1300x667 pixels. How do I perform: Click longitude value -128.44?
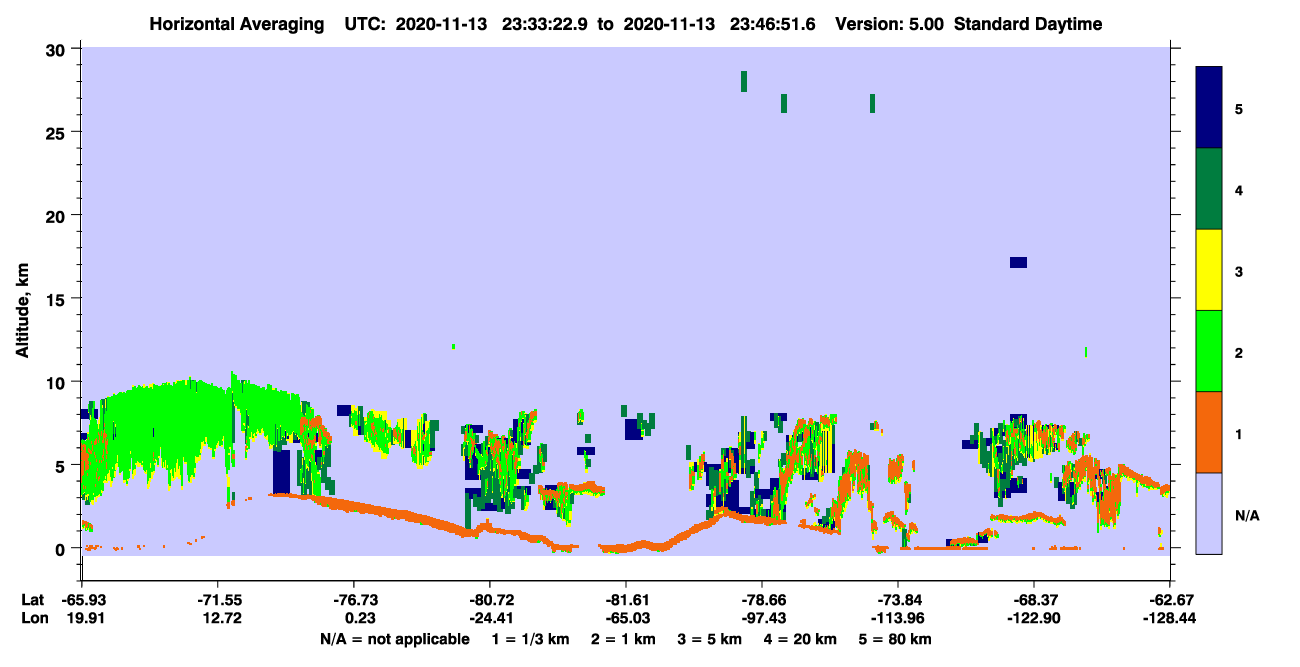pyautogui.click(x=1169, y=618)
